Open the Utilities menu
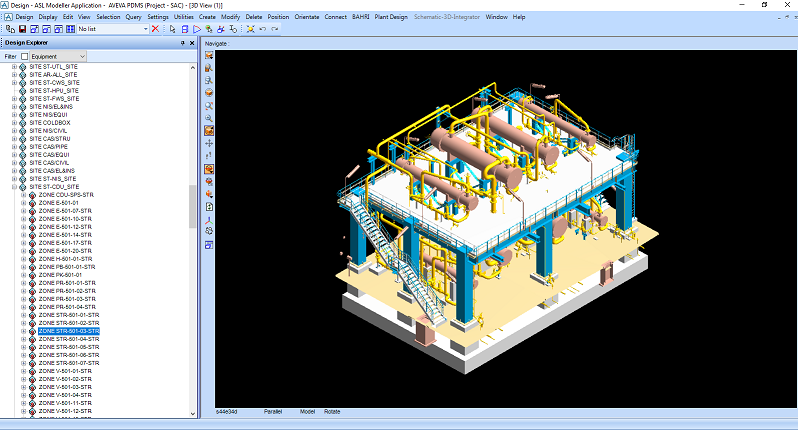798x430 pixels. [184, 17]
